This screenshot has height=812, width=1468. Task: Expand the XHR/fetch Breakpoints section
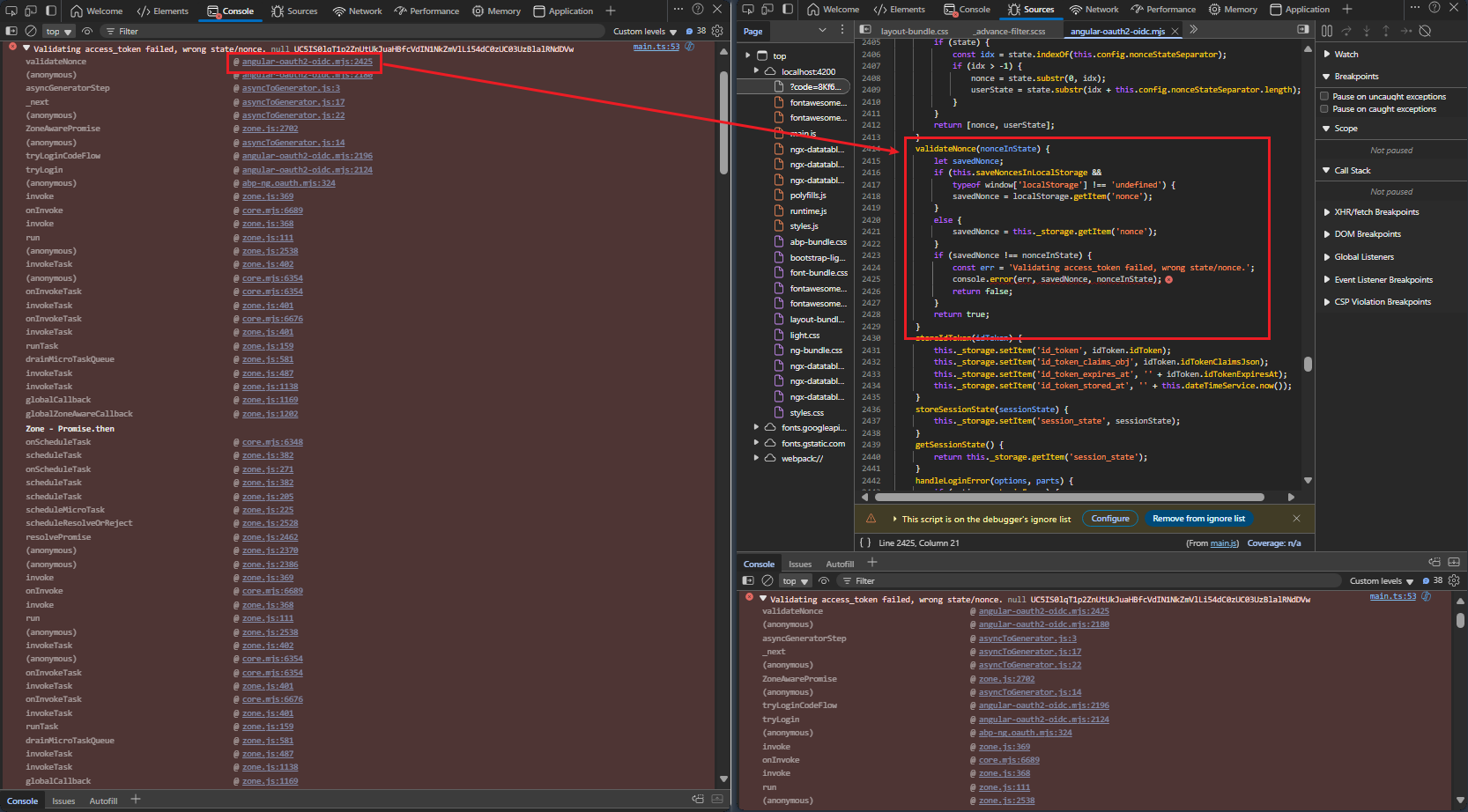pos(1375,212)
